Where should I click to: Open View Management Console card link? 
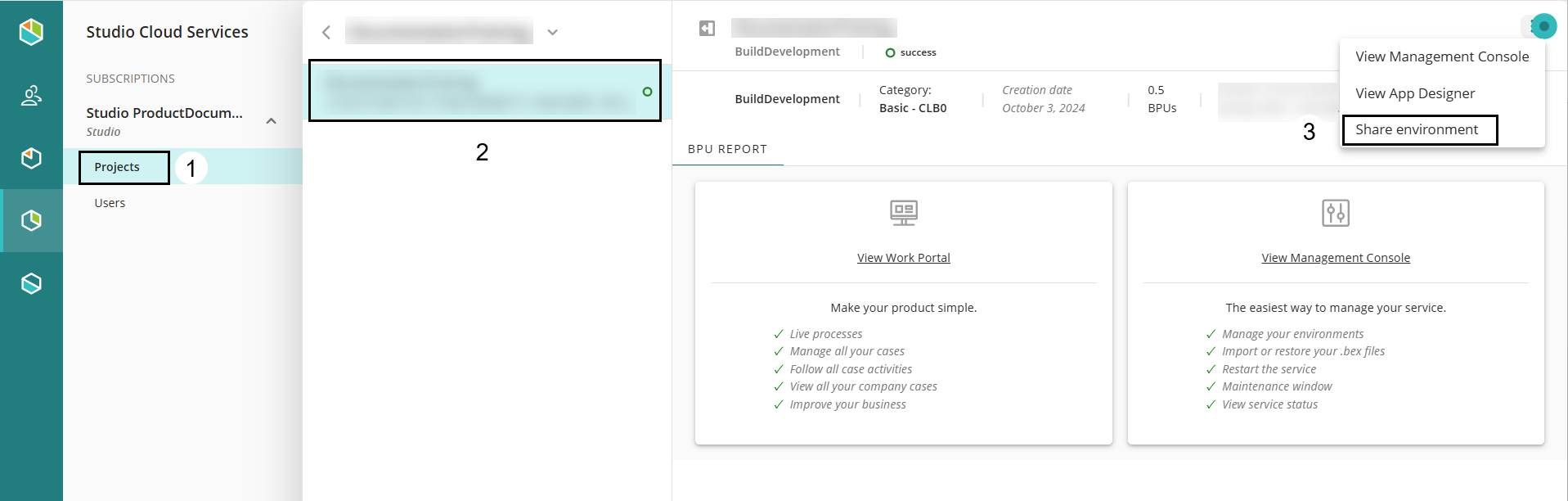[1335, 258]
